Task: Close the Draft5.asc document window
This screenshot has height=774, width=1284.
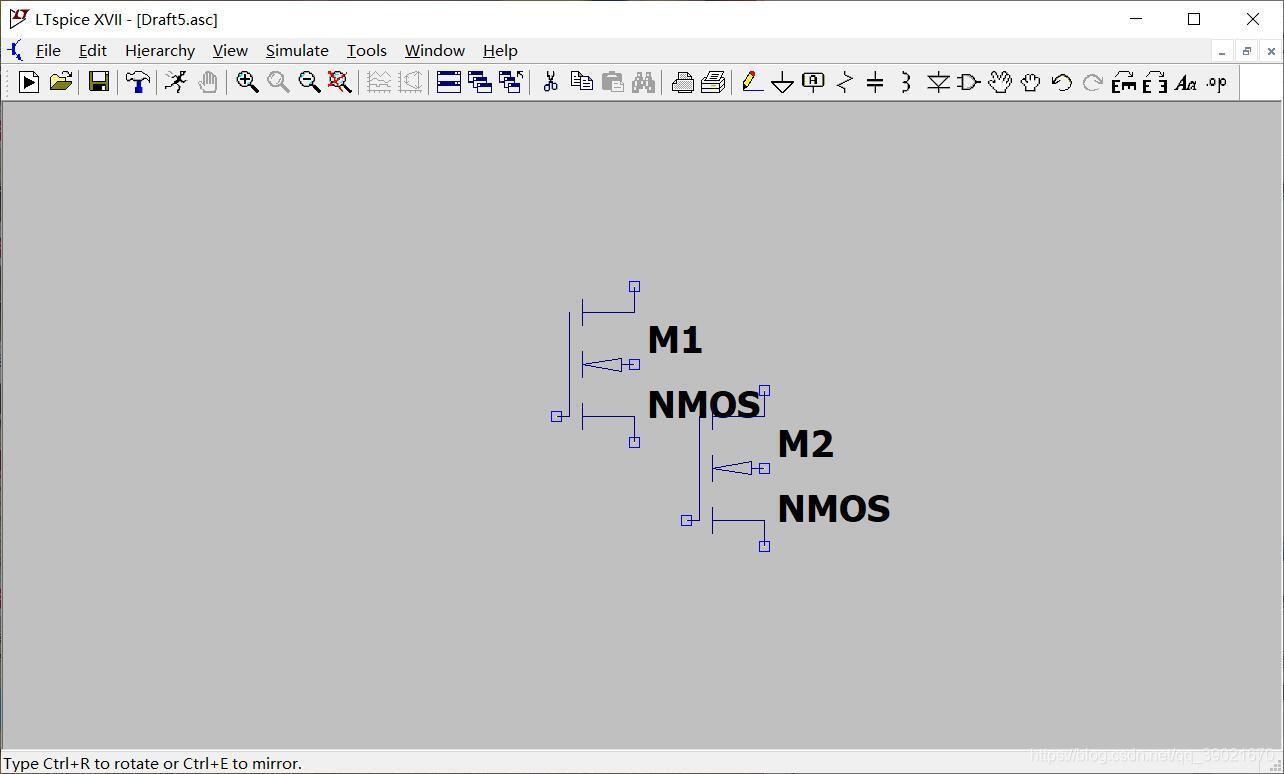Action: click(x=1272, y=51)
